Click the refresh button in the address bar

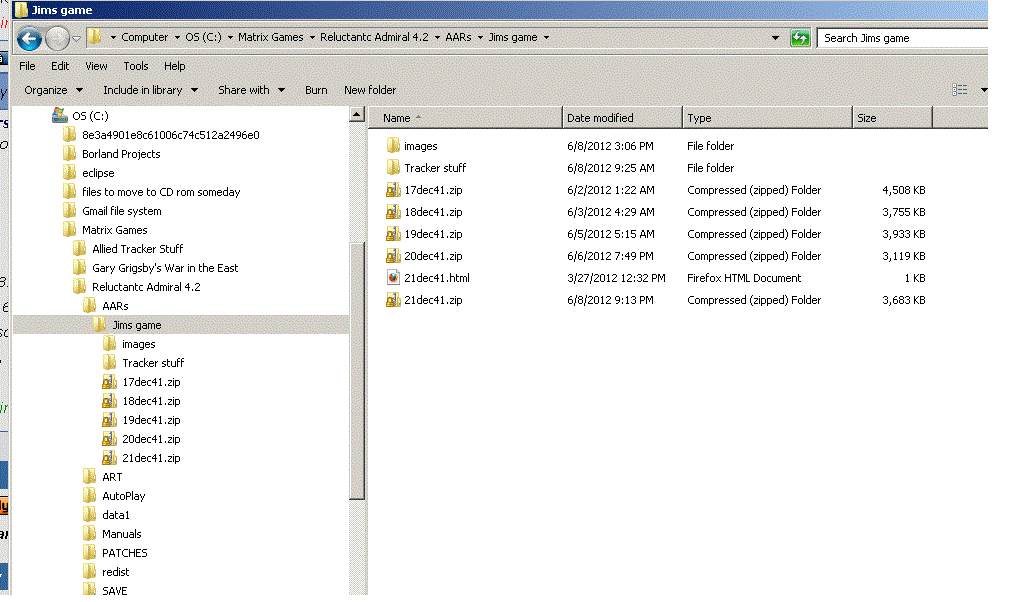coord(800,38)
